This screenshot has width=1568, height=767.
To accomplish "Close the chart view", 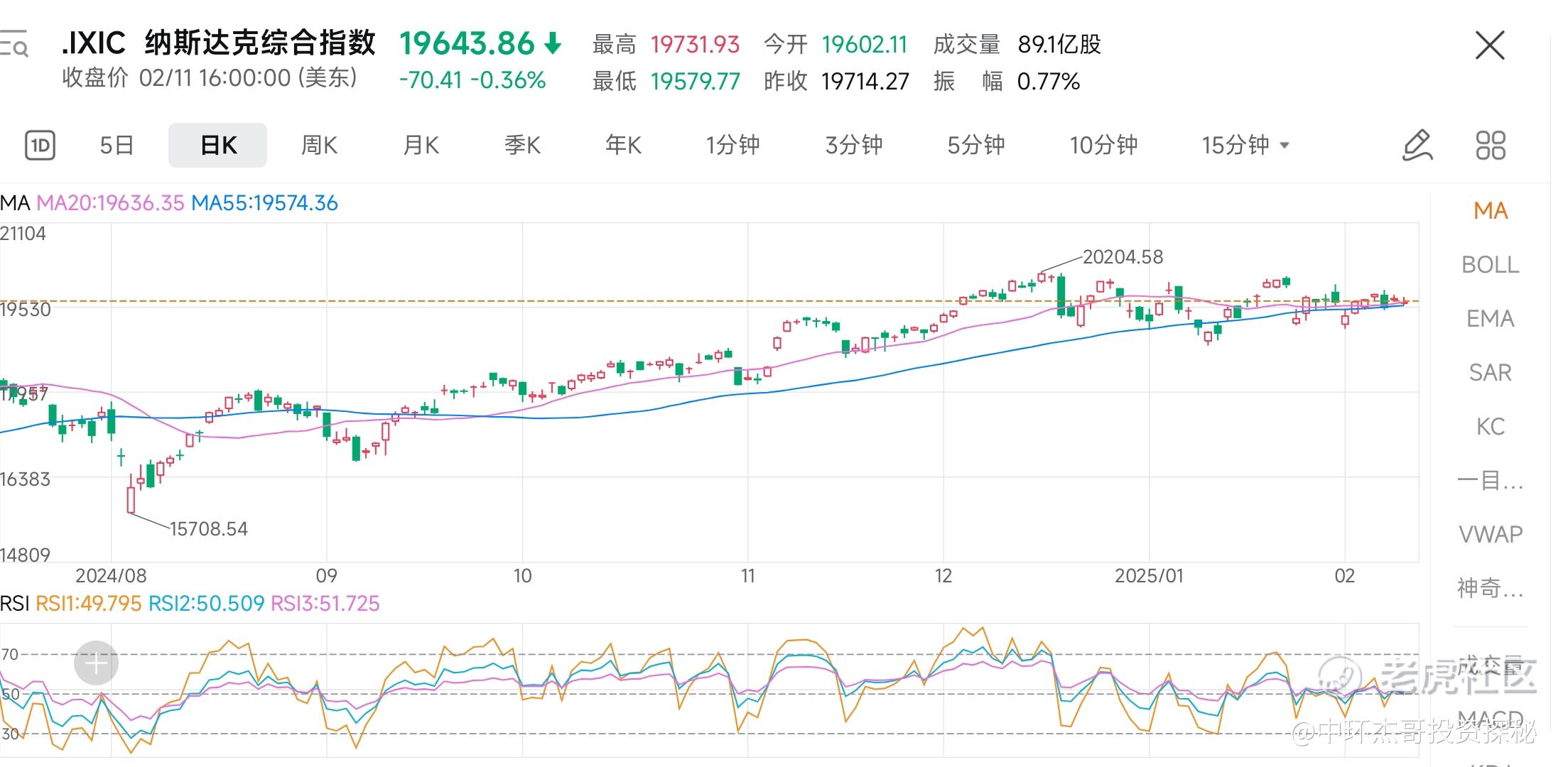I will coord(1490,46).
